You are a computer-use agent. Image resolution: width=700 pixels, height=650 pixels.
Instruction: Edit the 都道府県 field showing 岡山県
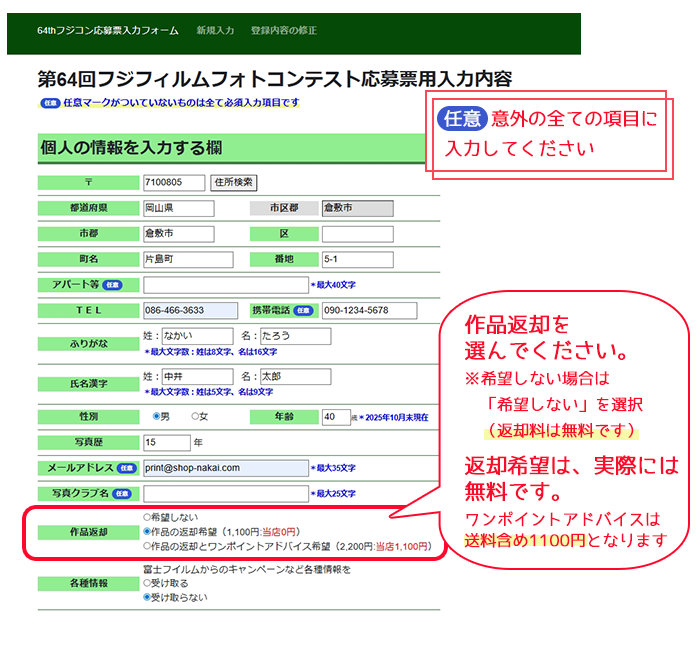tap(179, 208)
